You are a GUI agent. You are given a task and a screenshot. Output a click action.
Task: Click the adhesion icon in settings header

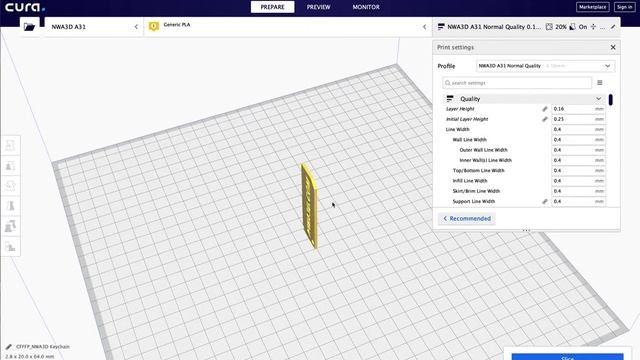[x=593, y=27]
